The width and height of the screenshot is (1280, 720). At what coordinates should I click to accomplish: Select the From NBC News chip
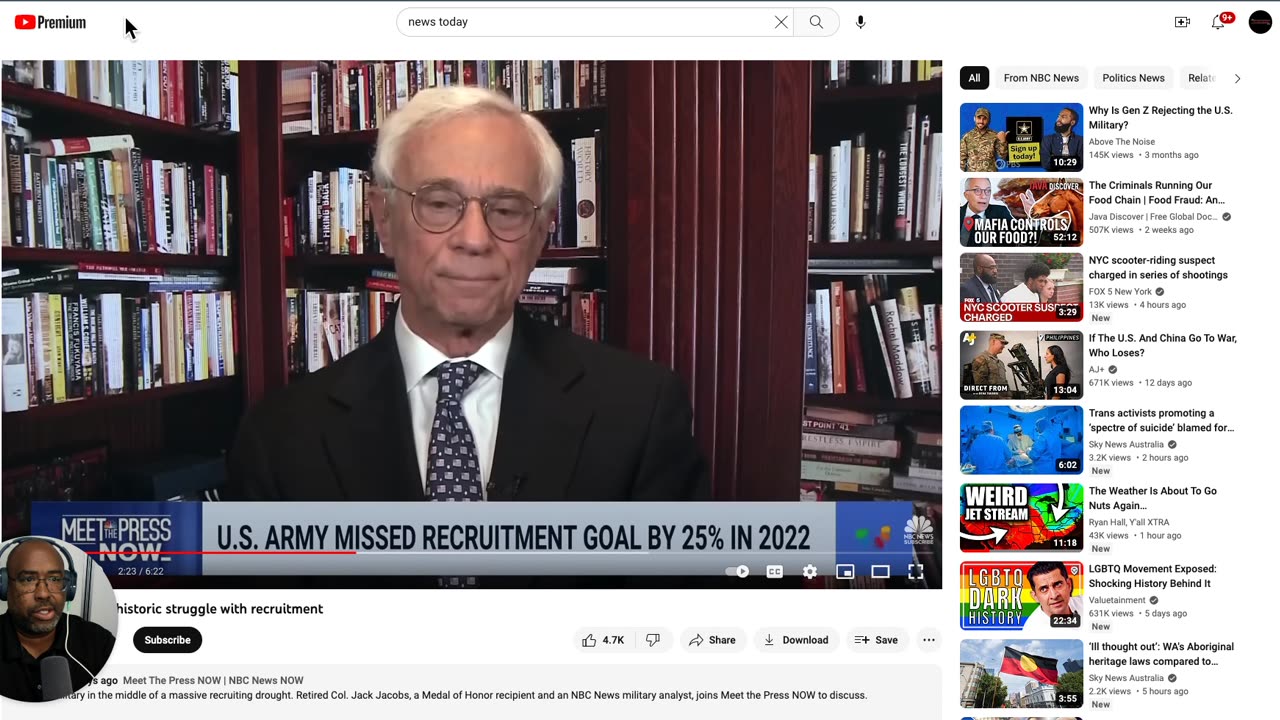pyautogui.click(x=1041, y=78)
